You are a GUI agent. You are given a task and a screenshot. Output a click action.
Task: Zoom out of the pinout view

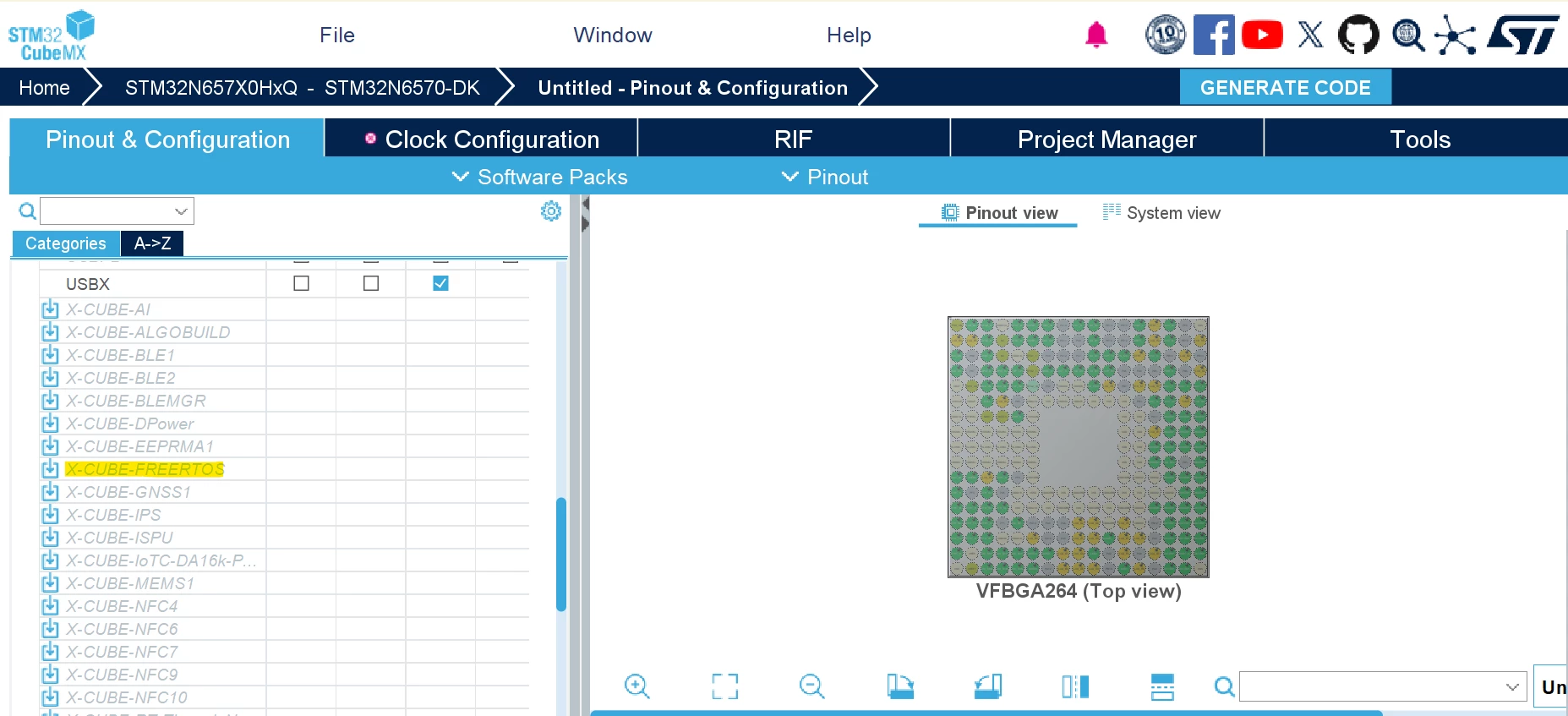click(x=812, y=686)
